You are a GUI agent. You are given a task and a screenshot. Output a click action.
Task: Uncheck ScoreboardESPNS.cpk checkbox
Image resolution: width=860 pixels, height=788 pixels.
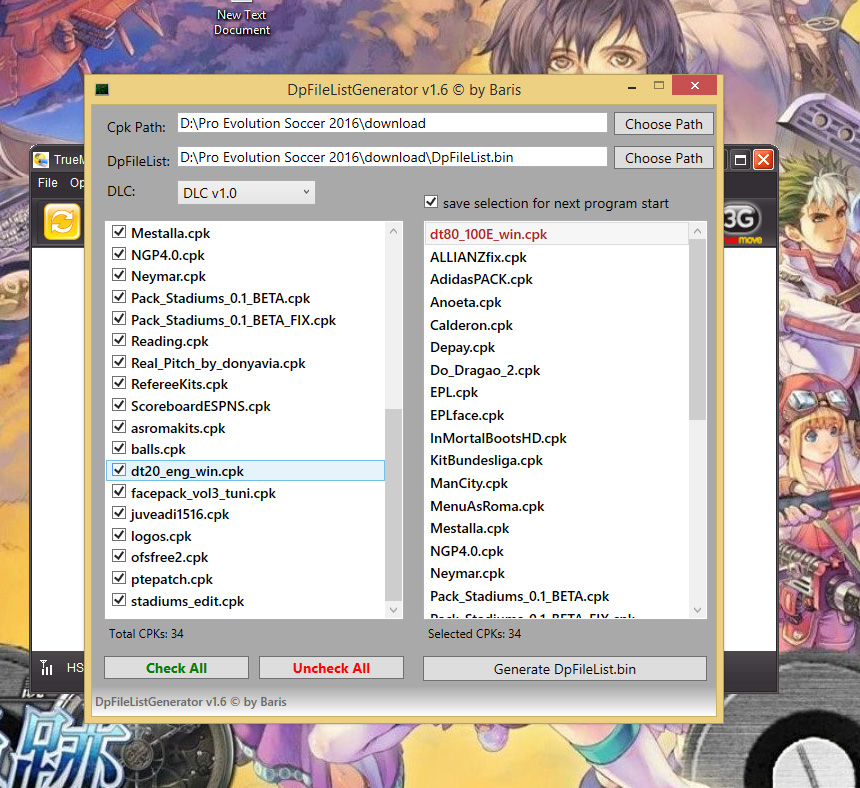[118, 405]
